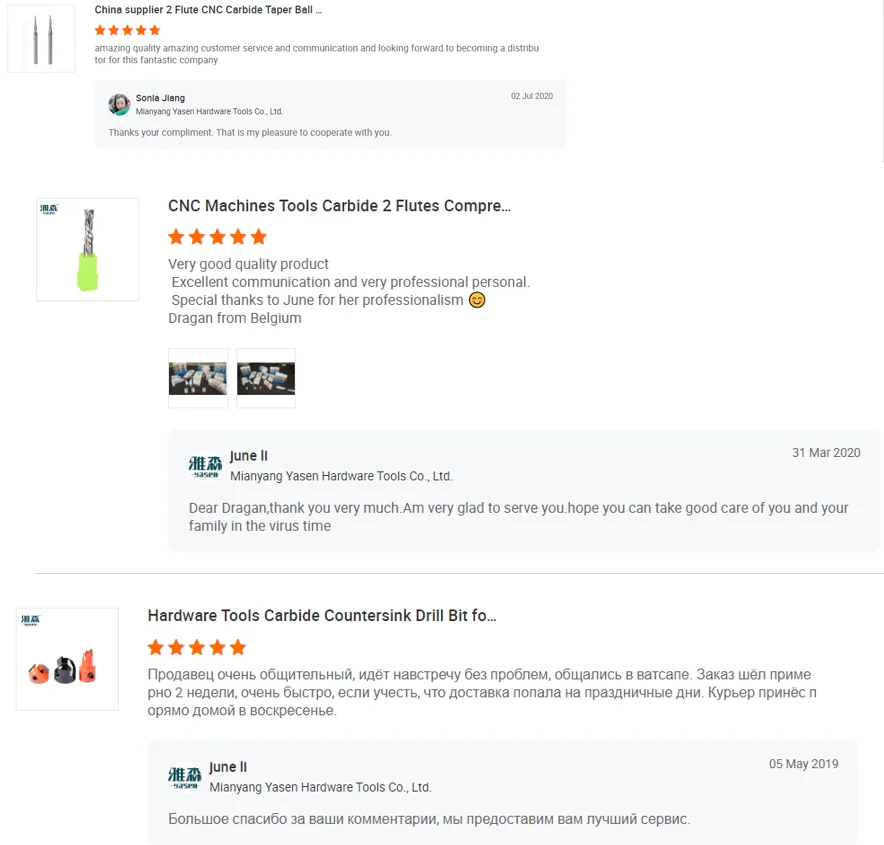Click the June li name on the 31 Mar 2020 reply
This screenshot has width=884, height=845.
[x=249, y=456]
